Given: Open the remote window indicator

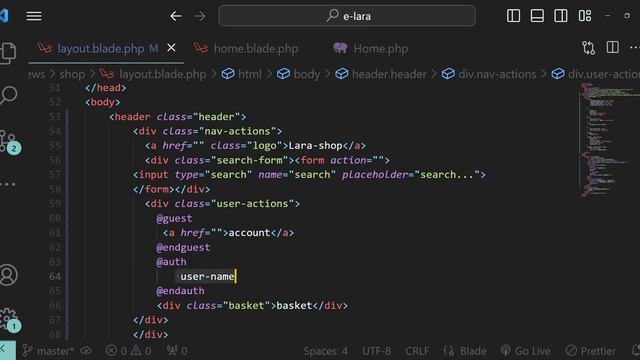Looking at the screenshot, I should pos(7,350).
